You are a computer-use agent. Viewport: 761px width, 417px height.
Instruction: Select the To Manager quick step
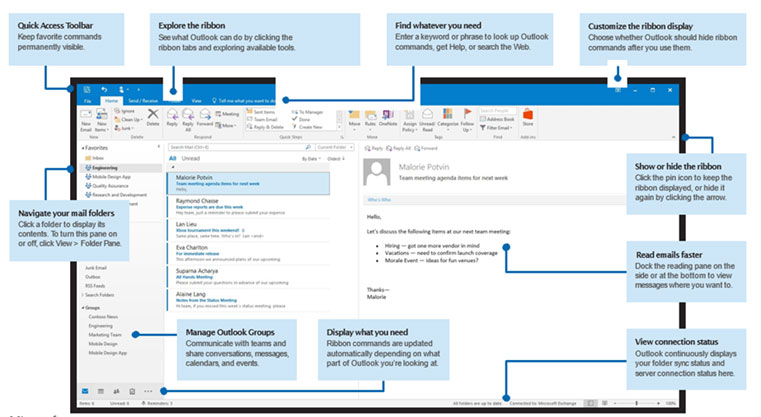click(x=308, y=112)
